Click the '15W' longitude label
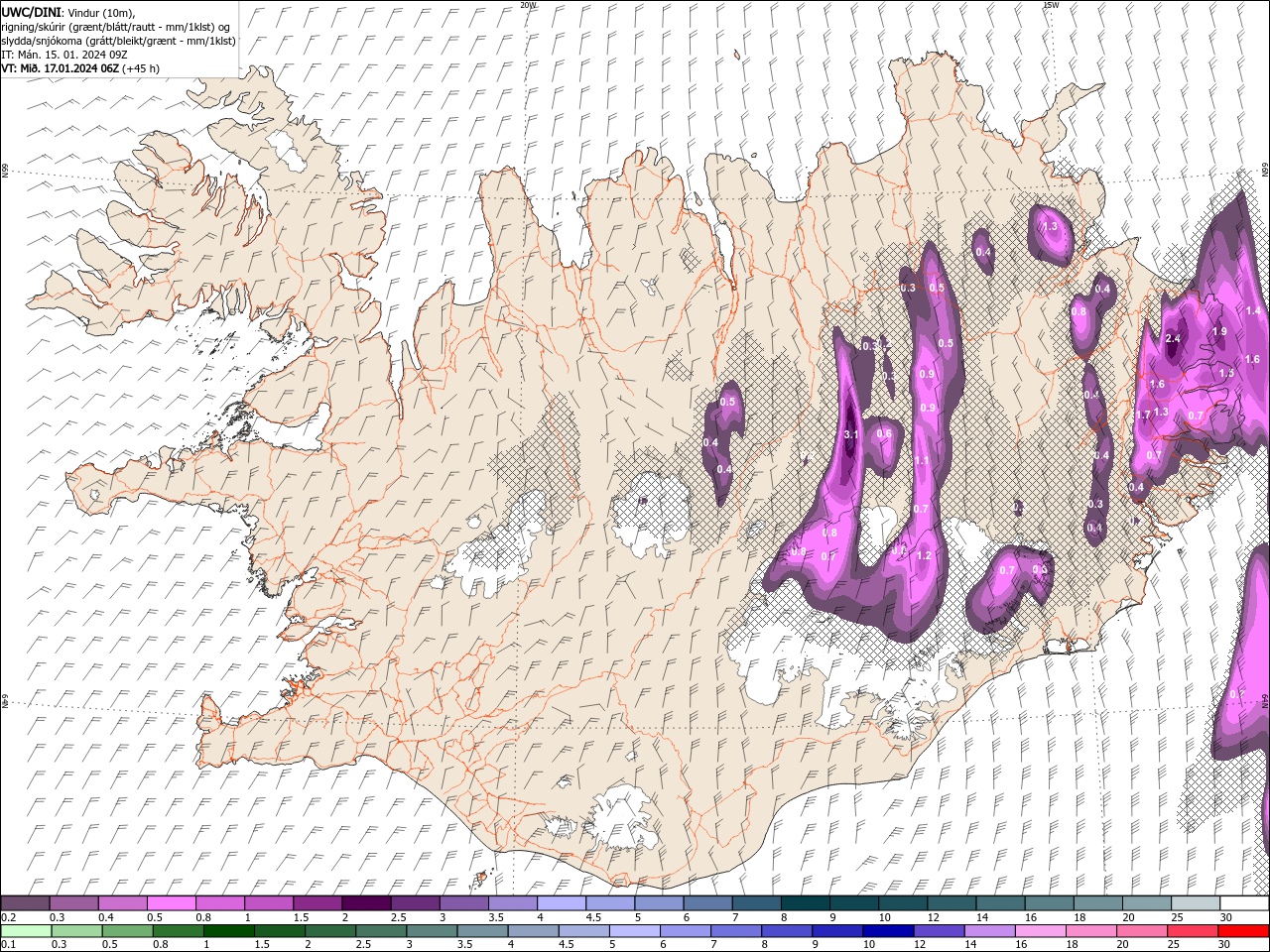The height and width of the screenshot is (952, 1270). 1051,5
